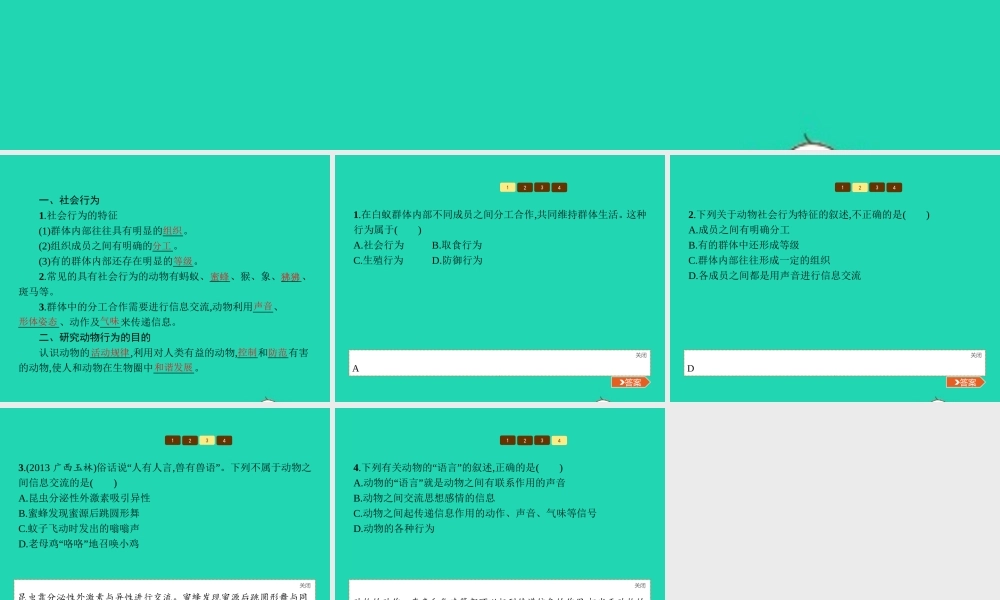Click 关闭 on the question 1 answer box
The width and height of the screenshot is (1000, 600).
click(641, 355)
